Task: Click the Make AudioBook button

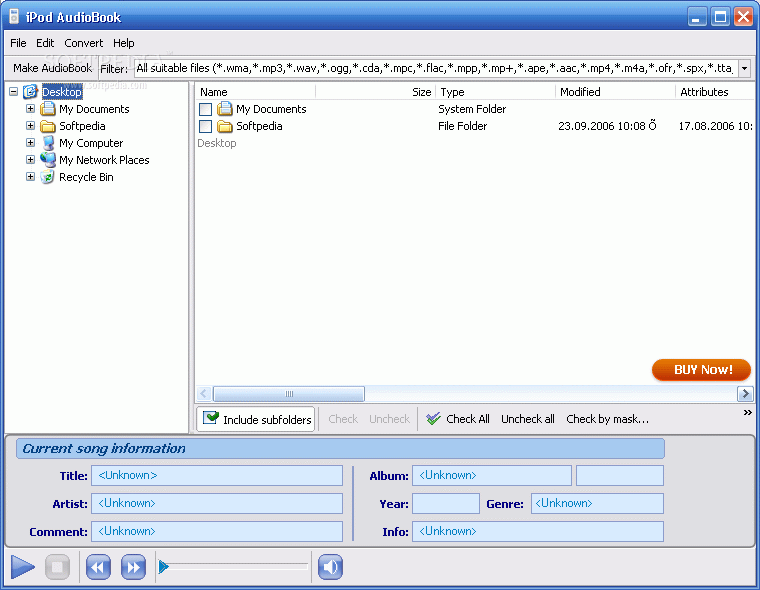Action: click(52, 68)
